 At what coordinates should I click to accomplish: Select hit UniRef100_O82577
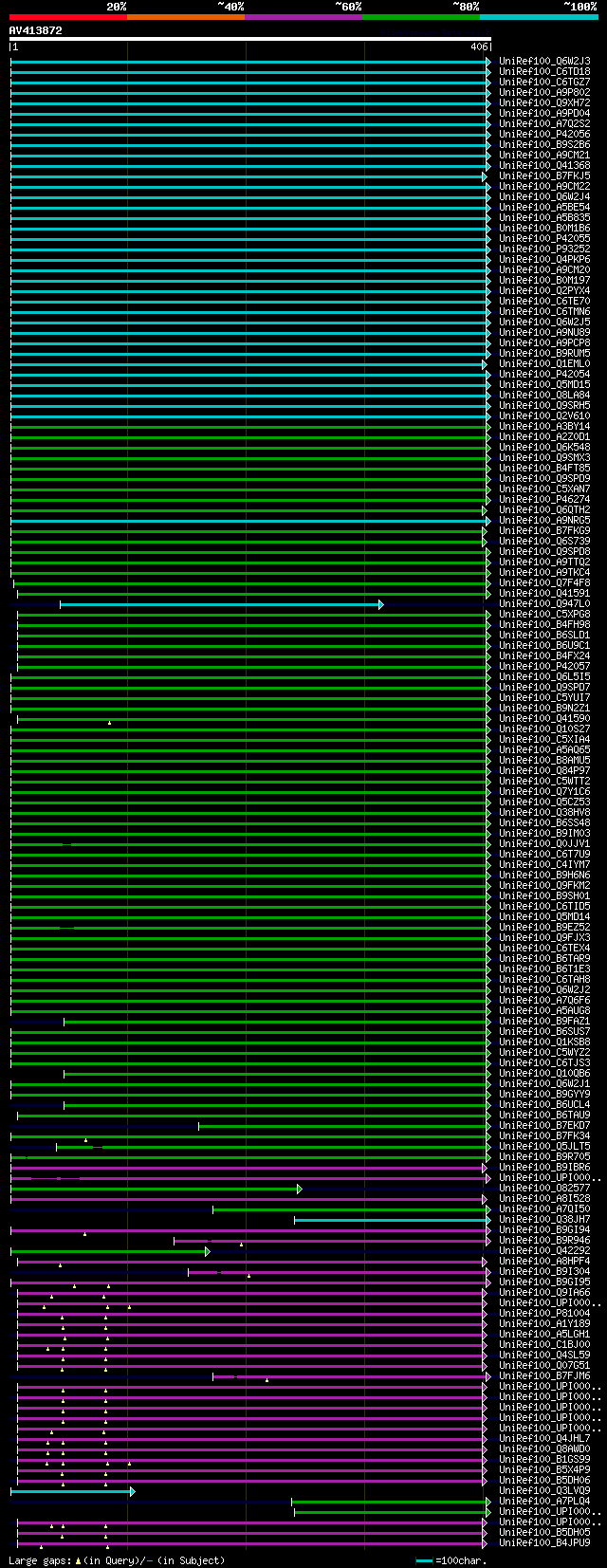click(544, 1188)
